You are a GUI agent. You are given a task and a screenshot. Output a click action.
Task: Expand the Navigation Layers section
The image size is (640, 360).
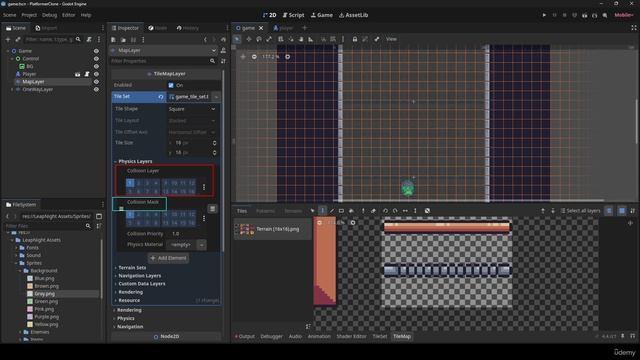tap(139, 276)
